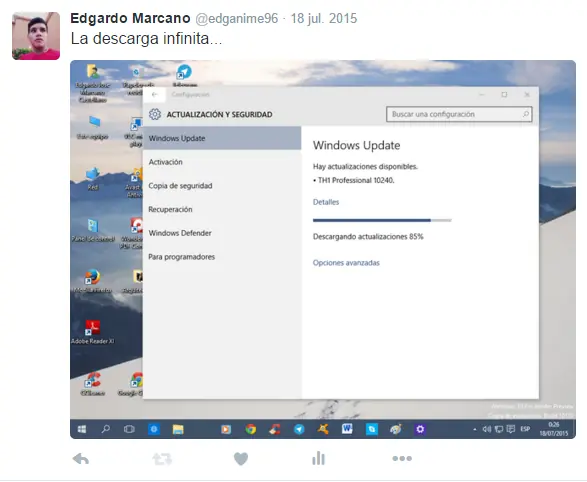Select Windows Update in the sidebar

pyautogui.click(x=222, y=138)
